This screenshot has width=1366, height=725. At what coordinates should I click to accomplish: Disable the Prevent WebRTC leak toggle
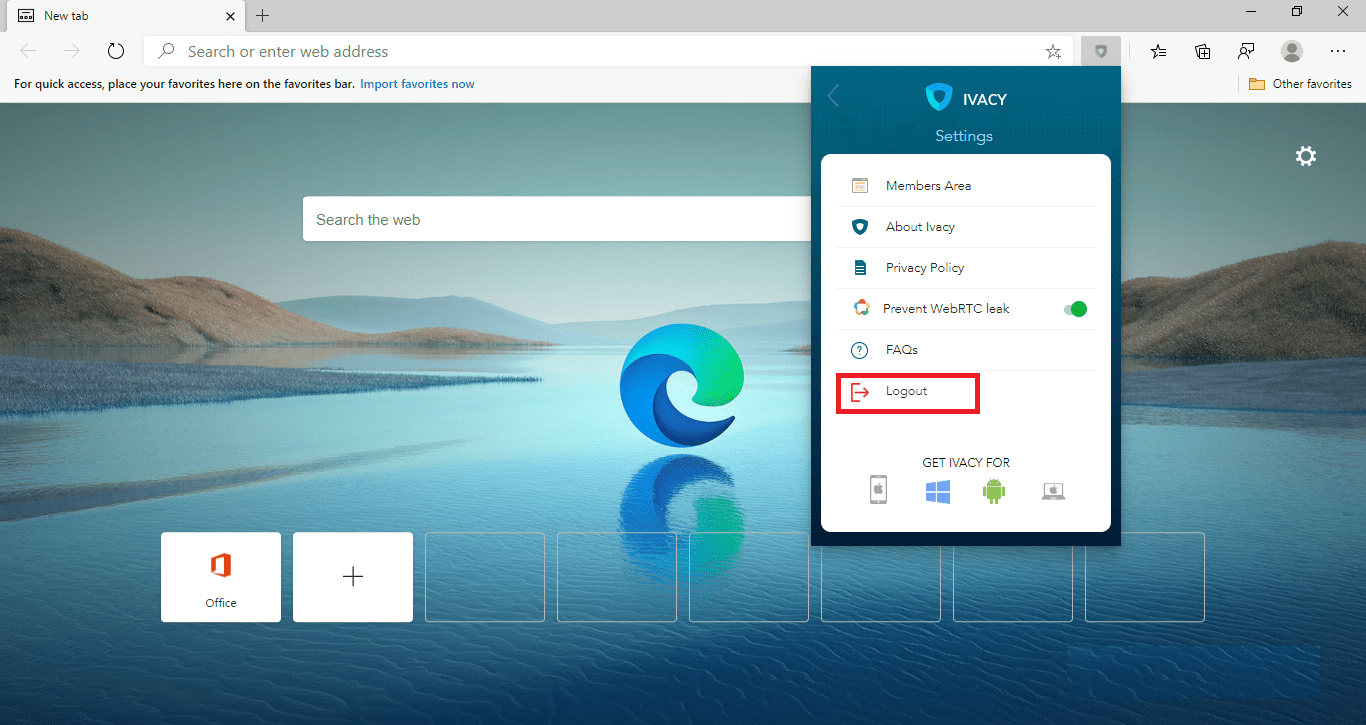point(1074,308)
